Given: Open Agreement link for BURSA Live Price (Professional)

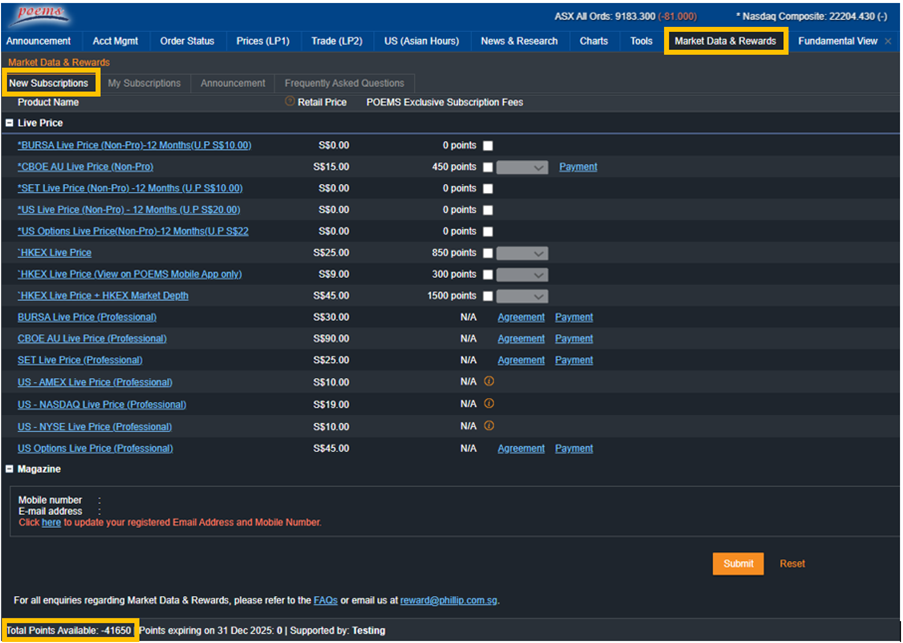Looking at the screenshot, I should [521, 317].
